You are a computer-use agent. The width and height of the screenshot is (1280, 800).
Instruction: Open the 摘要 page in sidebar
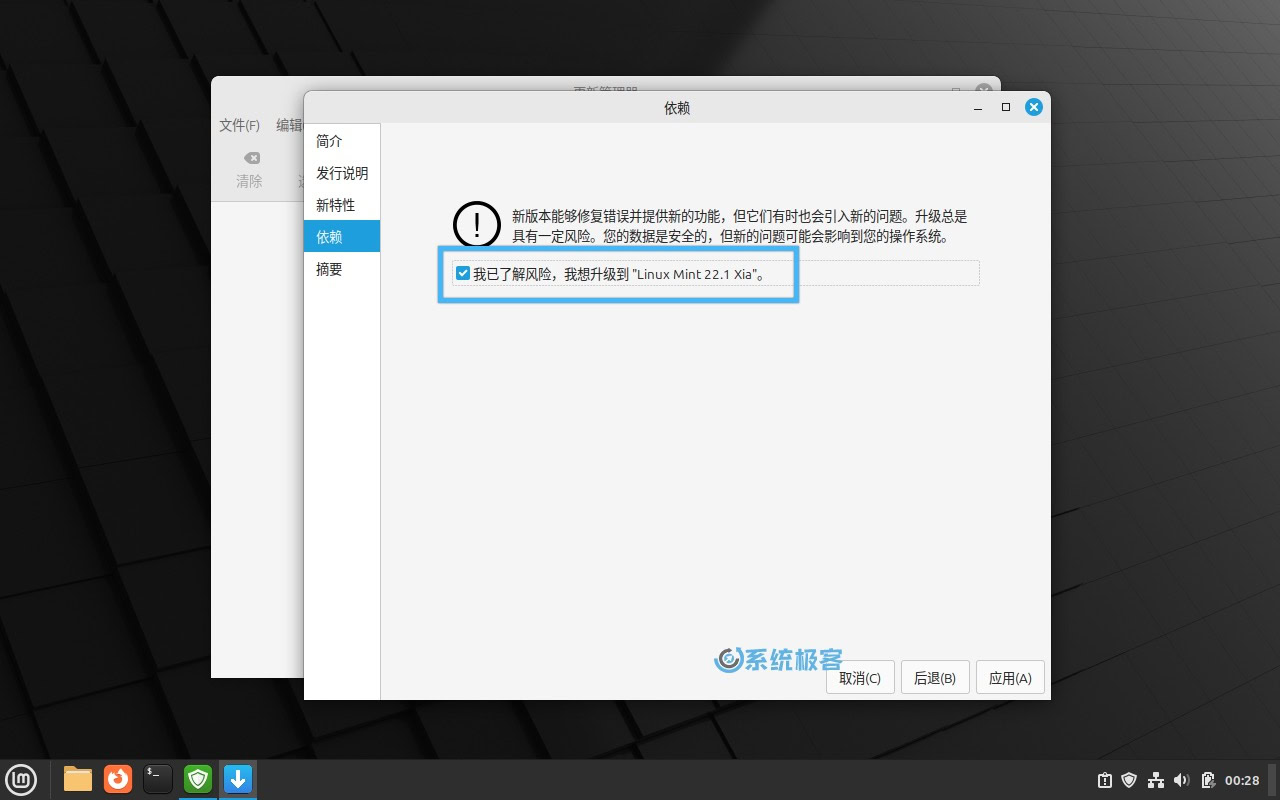point(342,269)
